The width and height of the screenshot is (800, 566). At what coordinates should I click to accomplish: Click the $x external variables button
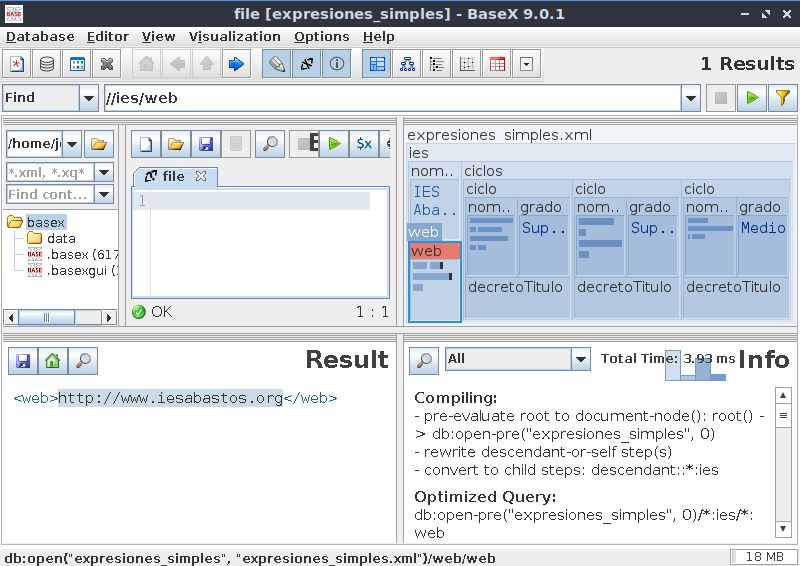tap(364, 144)
